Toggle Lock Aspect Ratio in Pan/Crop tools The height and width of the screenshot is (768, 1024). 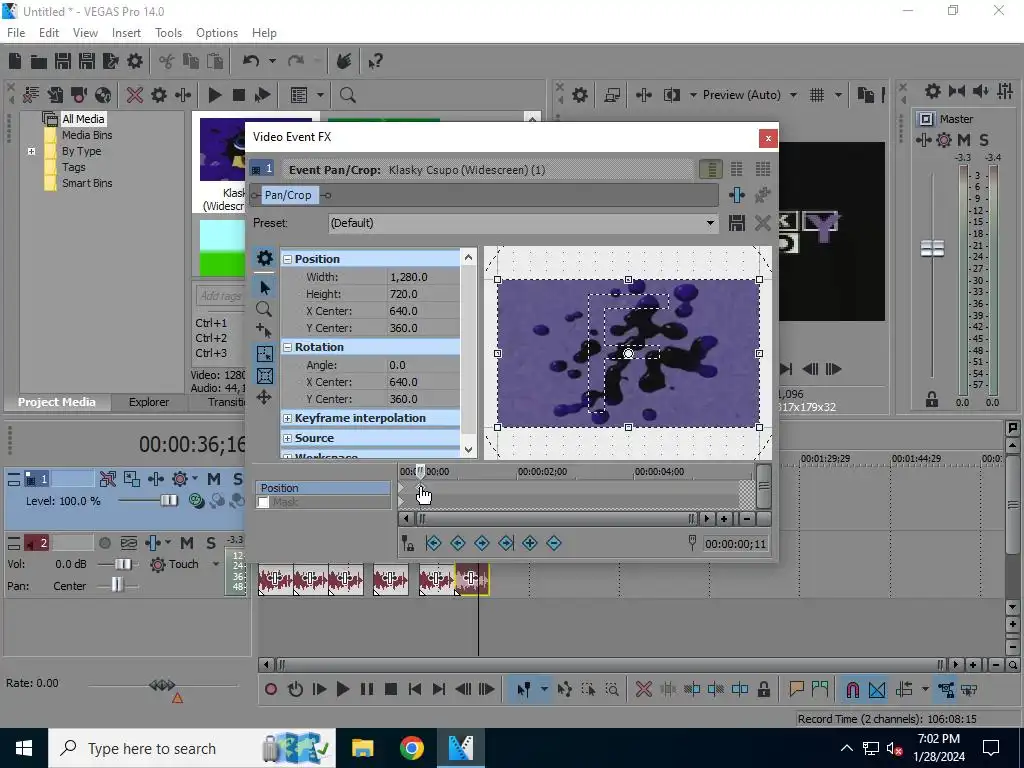tap(264, 353)
